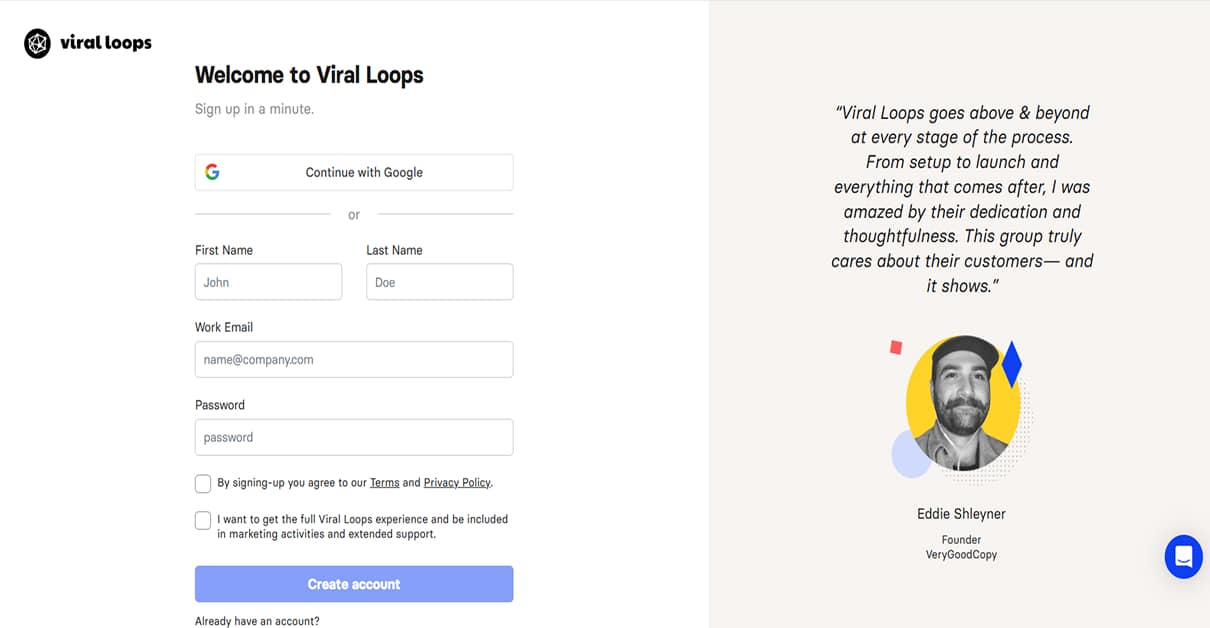Click the First Name input field

point(268,281)
